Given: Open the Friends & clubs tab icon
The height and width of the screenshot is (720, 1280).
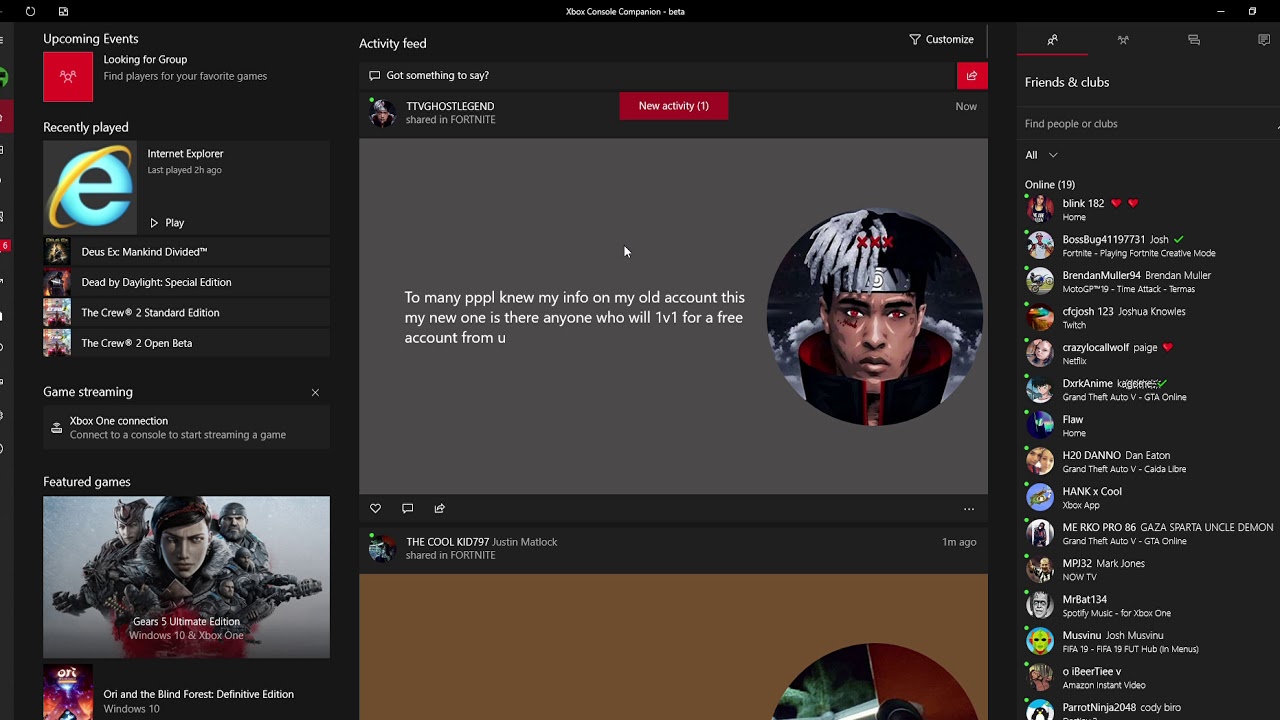Looking at the screenshot, I should (x=1052, y=40).
